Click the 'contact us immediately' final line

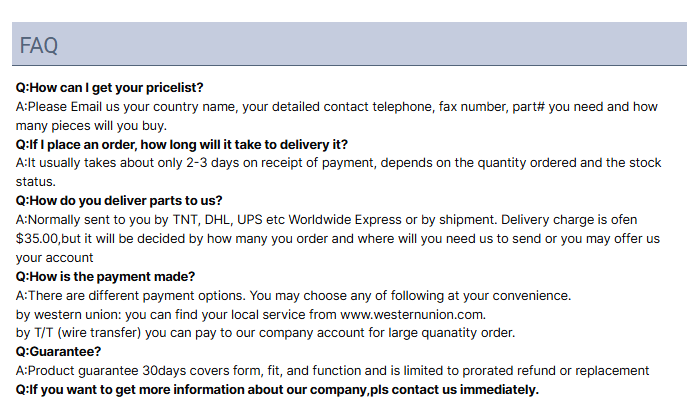(277, 390)
